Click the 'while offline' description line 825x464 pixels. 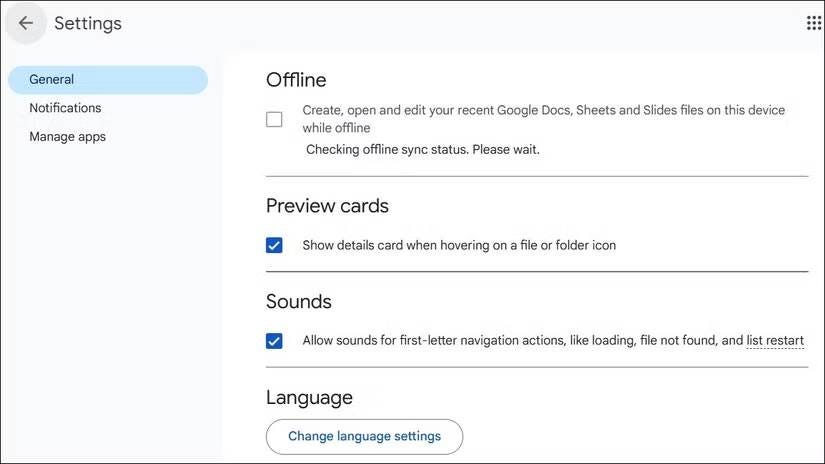[336, 128]
